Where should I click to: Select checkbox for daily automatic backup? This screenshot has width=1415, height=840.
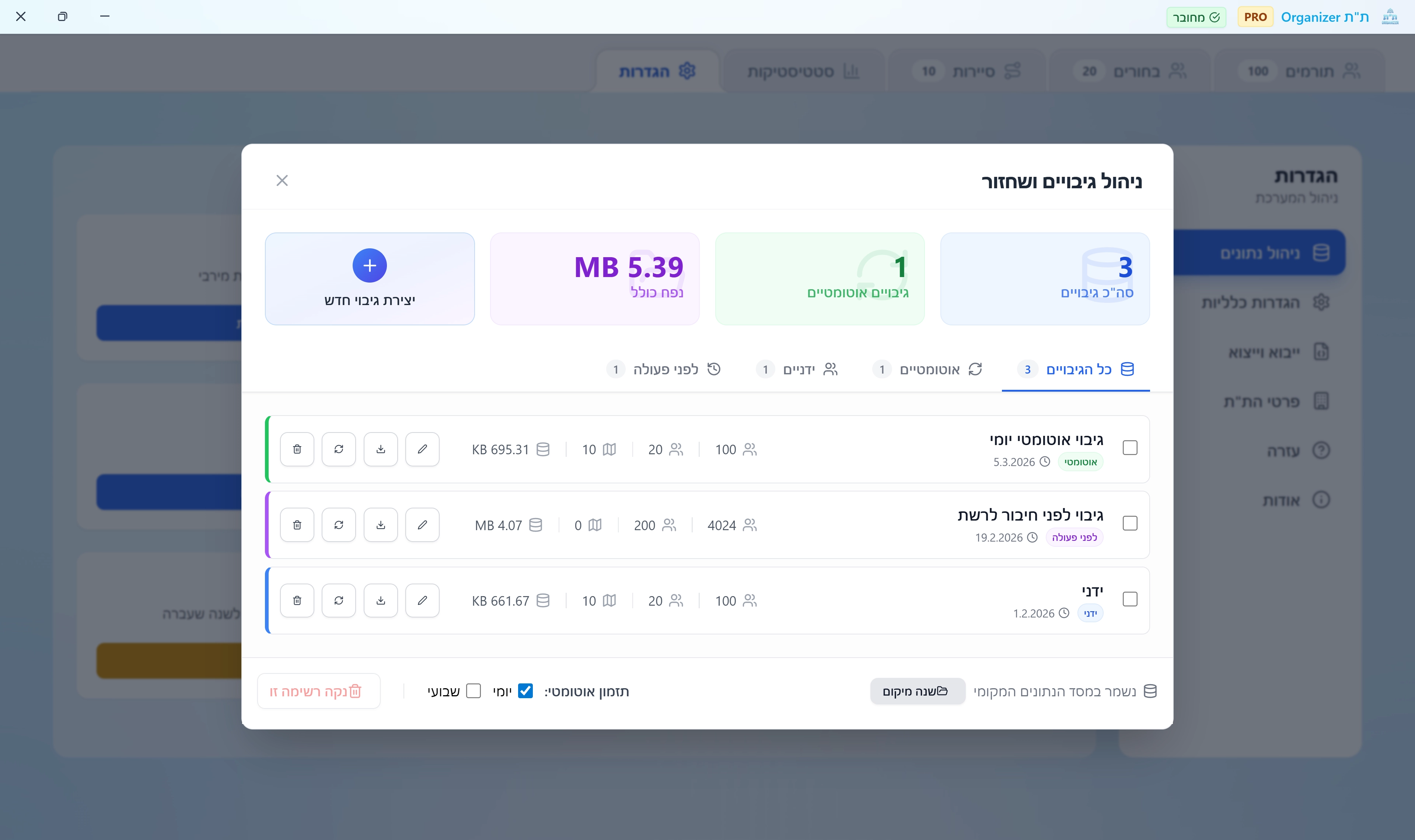coord(1130,448)
